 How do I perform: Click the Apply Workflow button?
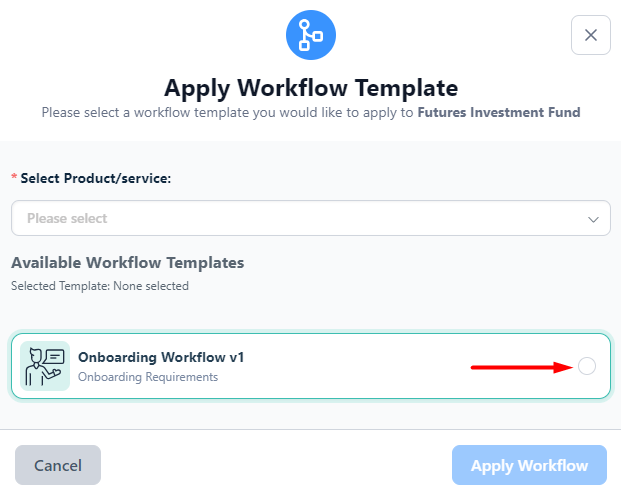[529, 465]
